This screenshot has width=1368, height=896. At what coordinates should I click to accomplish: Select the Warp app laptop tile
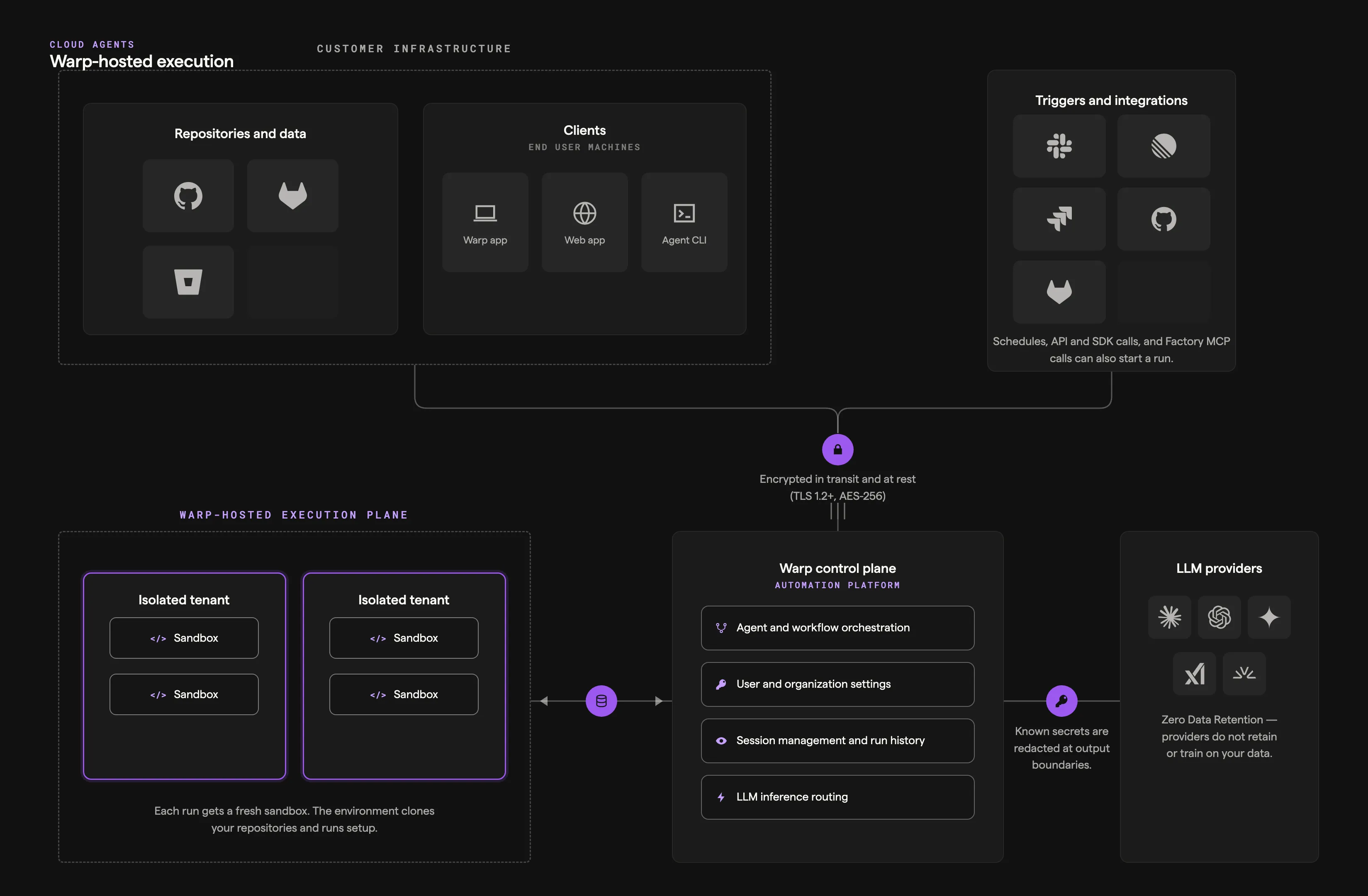485,222
